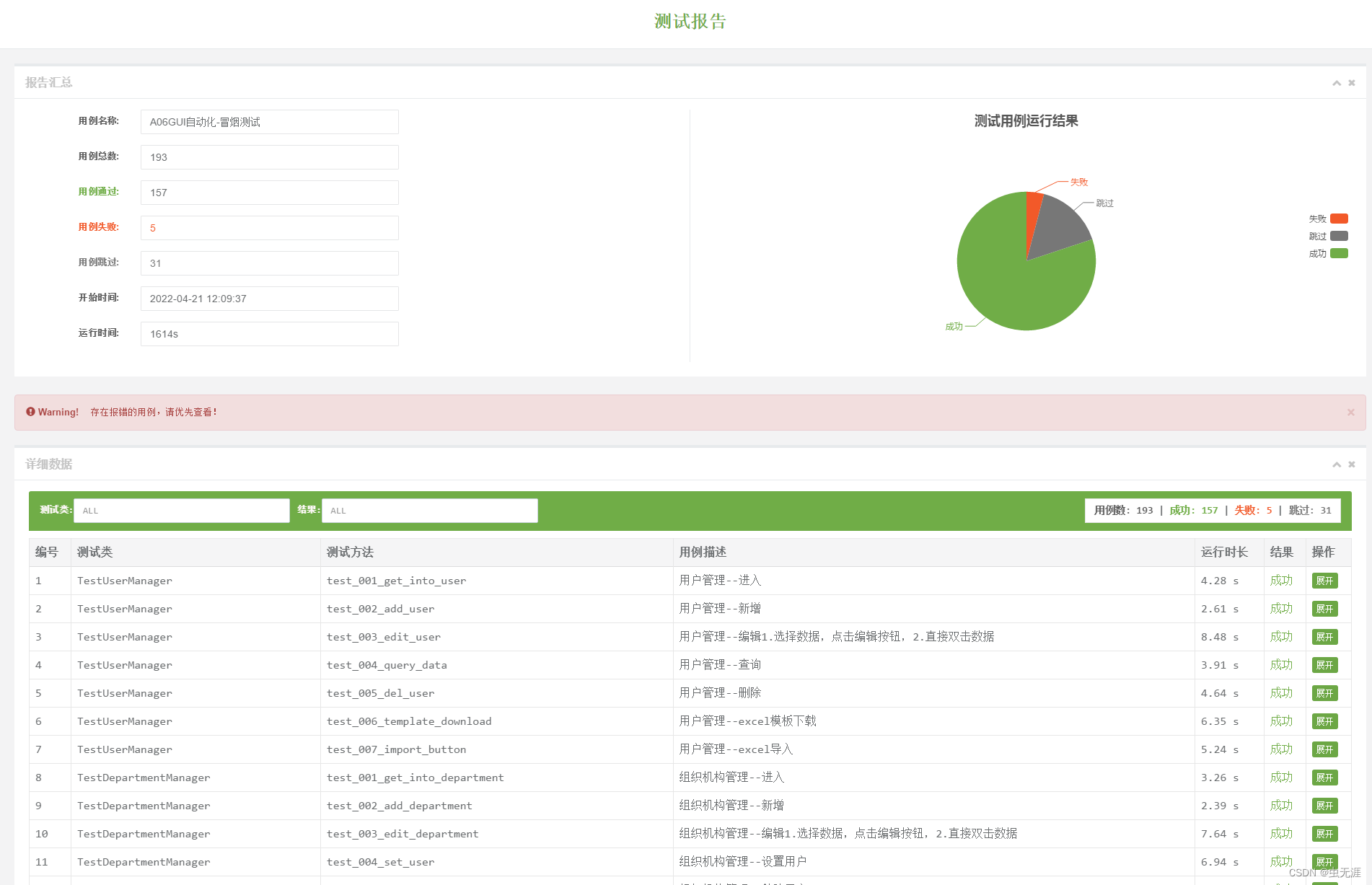Expand row test_005_del_user with 展开
Image resolution: width=1372 pixels, height=885 pixels.
point(1325,693)
